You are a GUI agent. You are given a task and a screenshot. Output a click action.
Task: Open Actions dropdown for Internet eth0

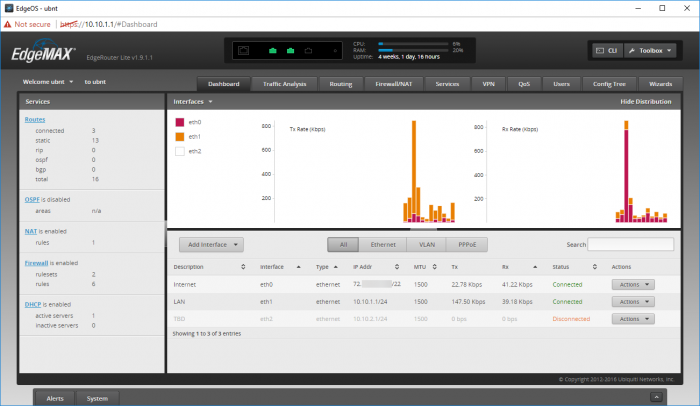pos(633,285)
